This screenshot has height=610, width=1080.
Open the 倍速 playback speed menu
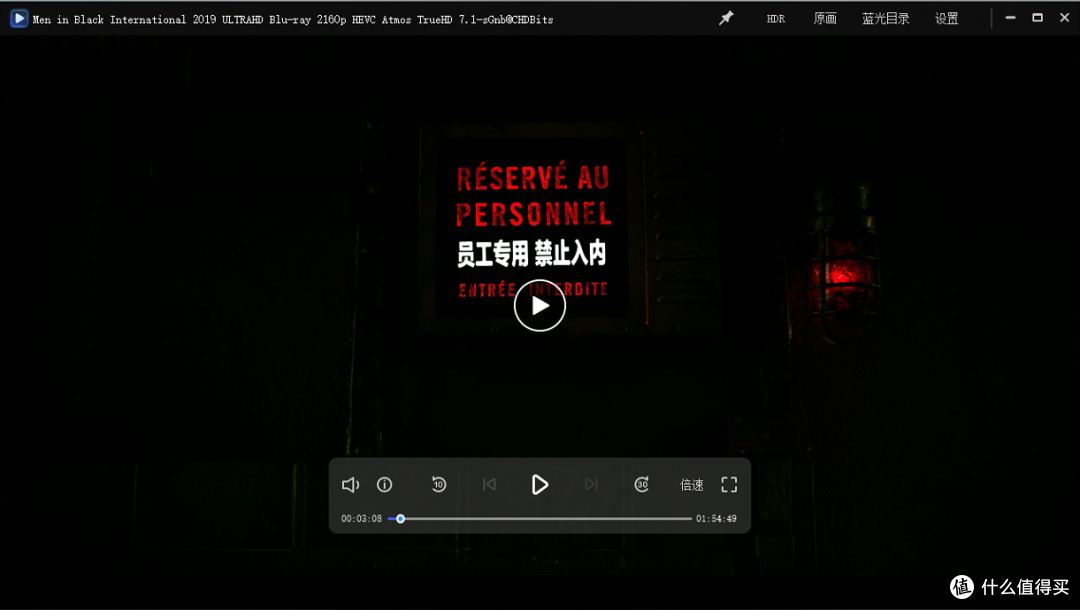point(692,485)
